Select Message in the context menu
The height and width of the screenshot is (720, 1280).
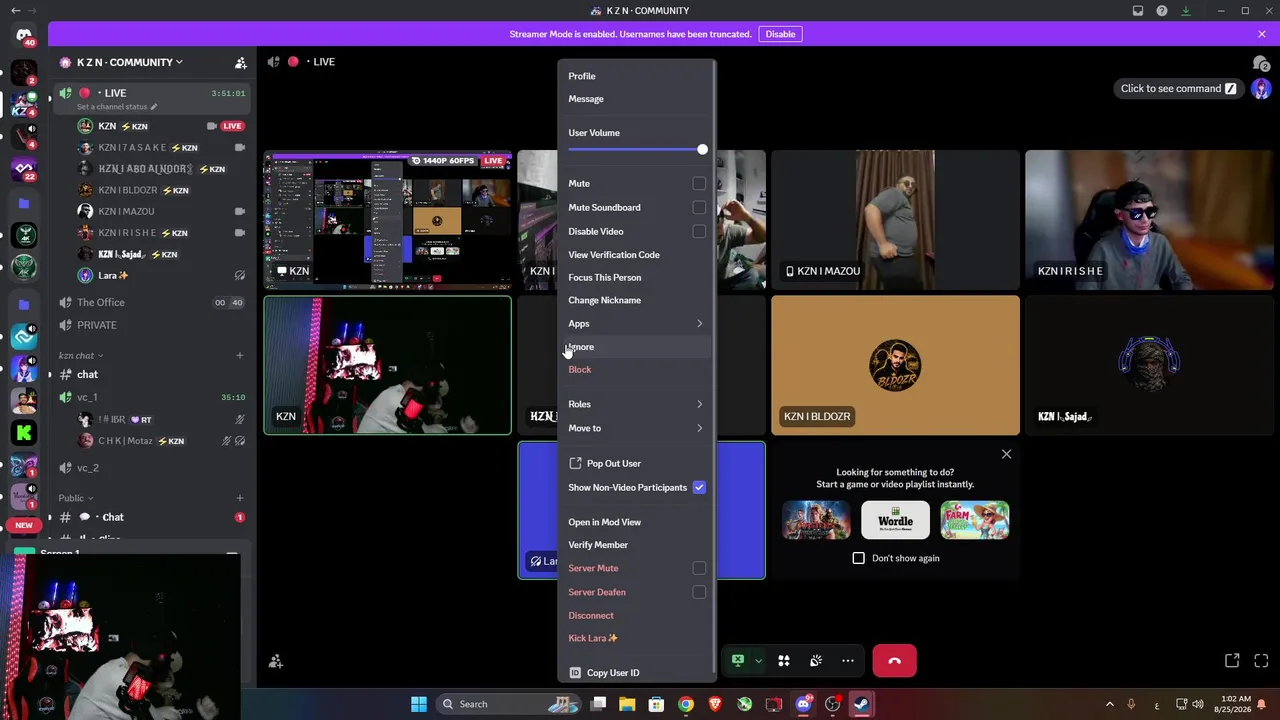pos(636,99)
